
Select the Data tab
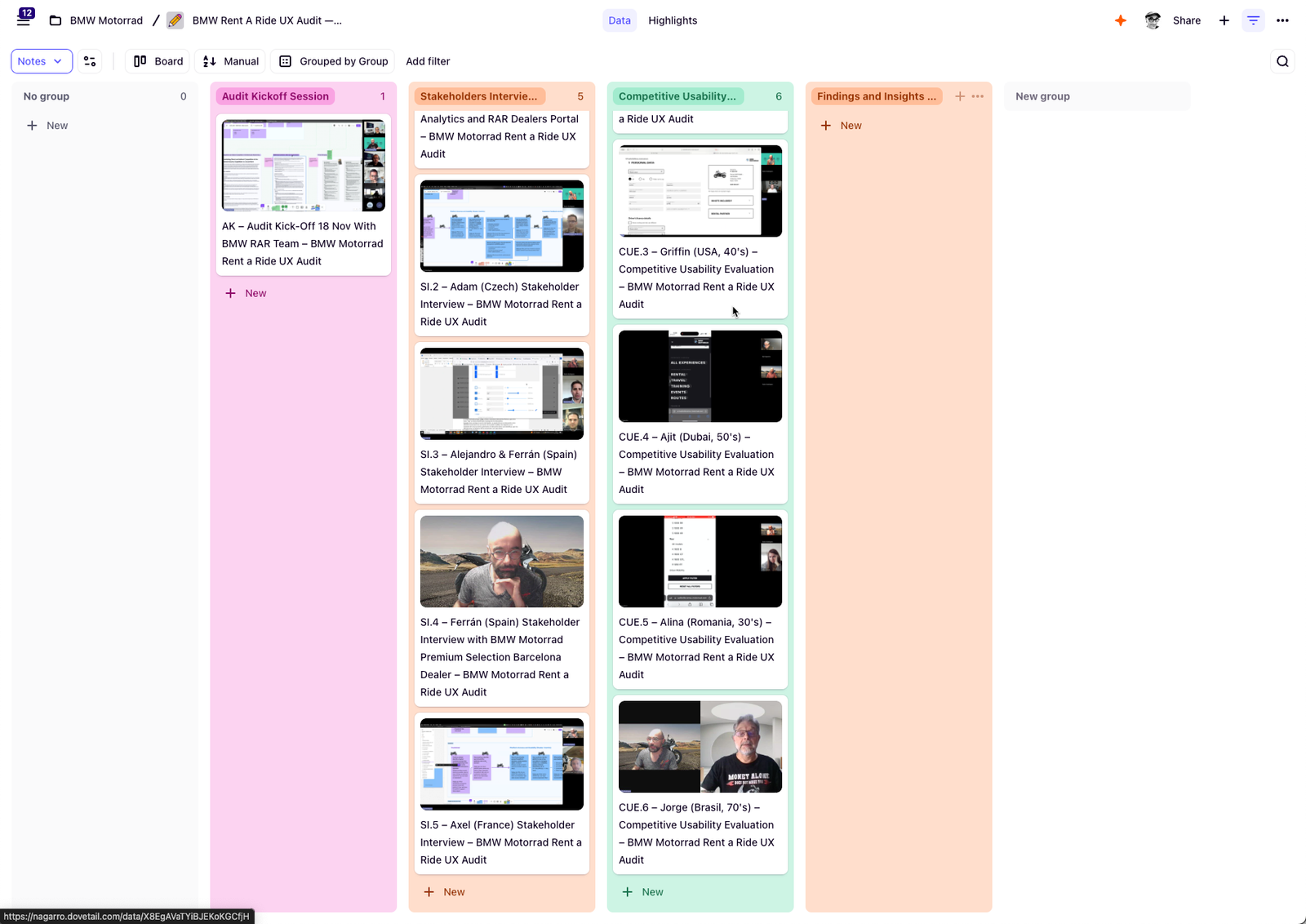(620, 20)
